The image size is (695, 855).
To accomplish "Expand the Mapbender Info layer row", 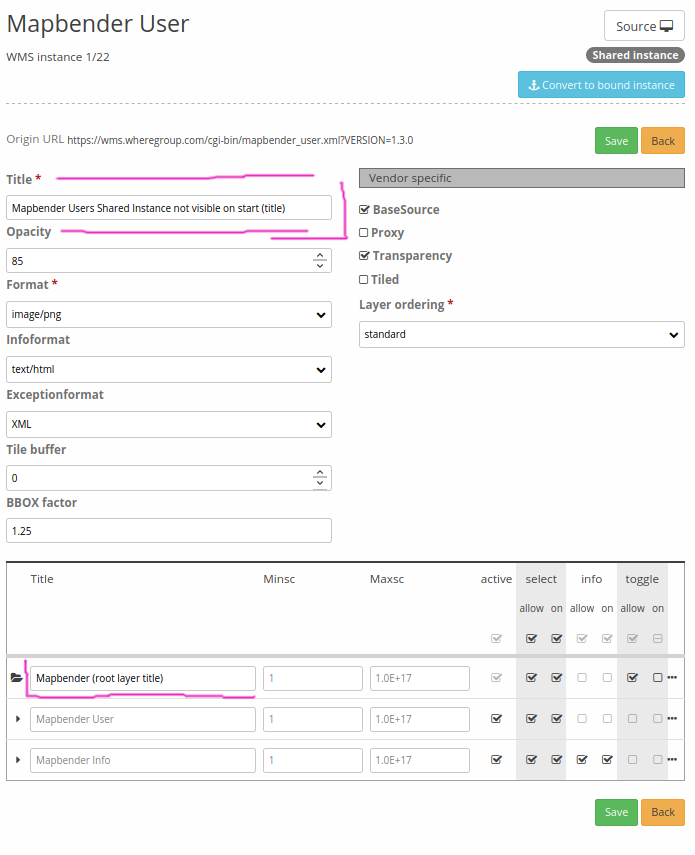I will tap(19, 759).
